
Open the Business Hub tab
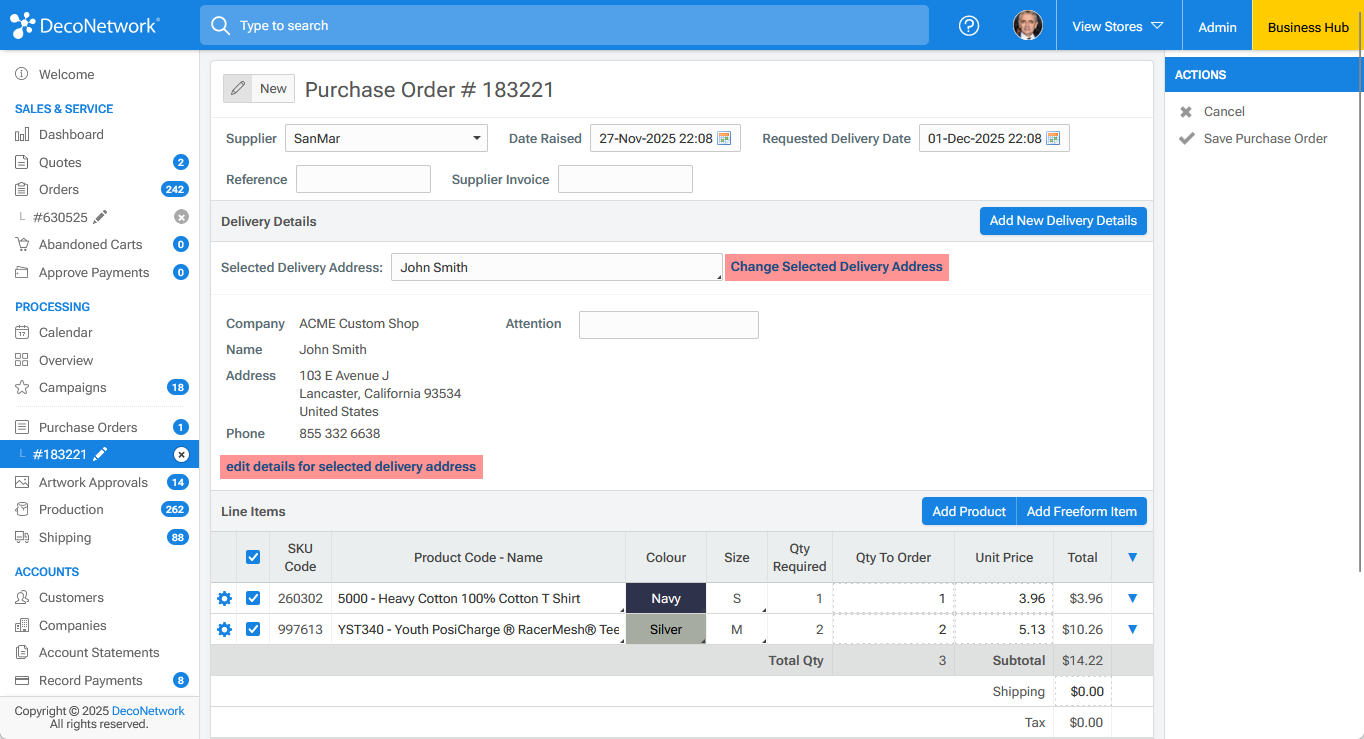pyautogui.click(x=1305, y=27)
